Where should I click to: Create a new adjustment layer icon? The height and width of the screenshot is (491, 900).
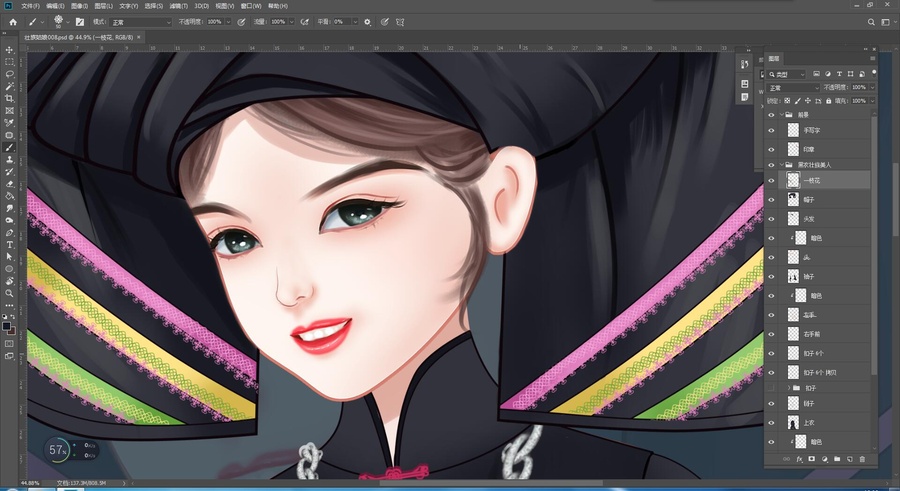825,459
